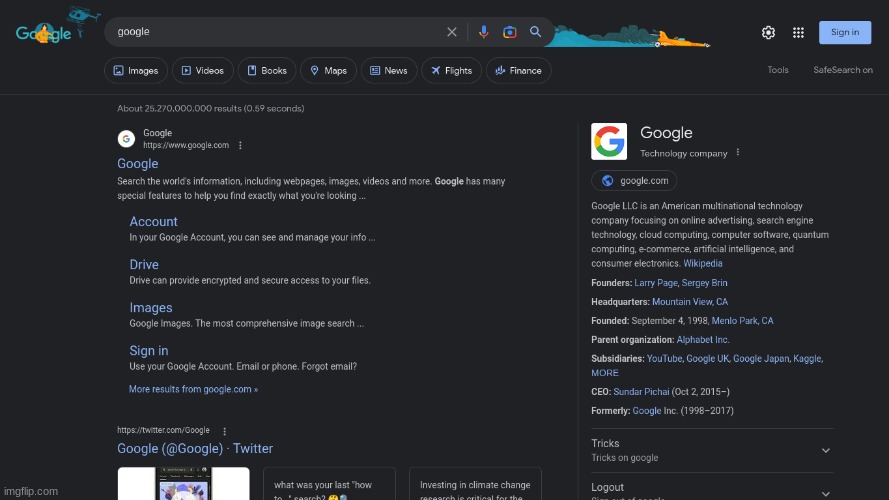Click the microphone voice search icon
Viewport: 889px width, 500px height.
coord(484,32)
